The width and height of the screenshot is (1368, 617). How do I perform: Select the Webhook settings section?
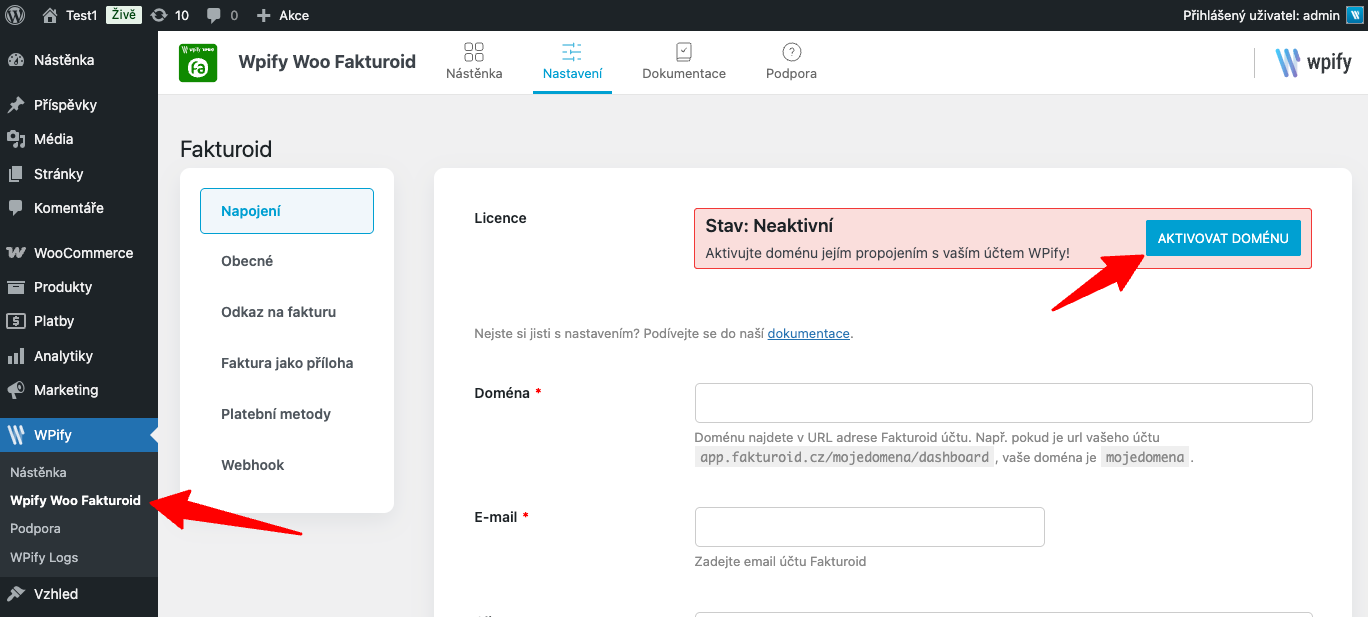click(x=253, y=465)
